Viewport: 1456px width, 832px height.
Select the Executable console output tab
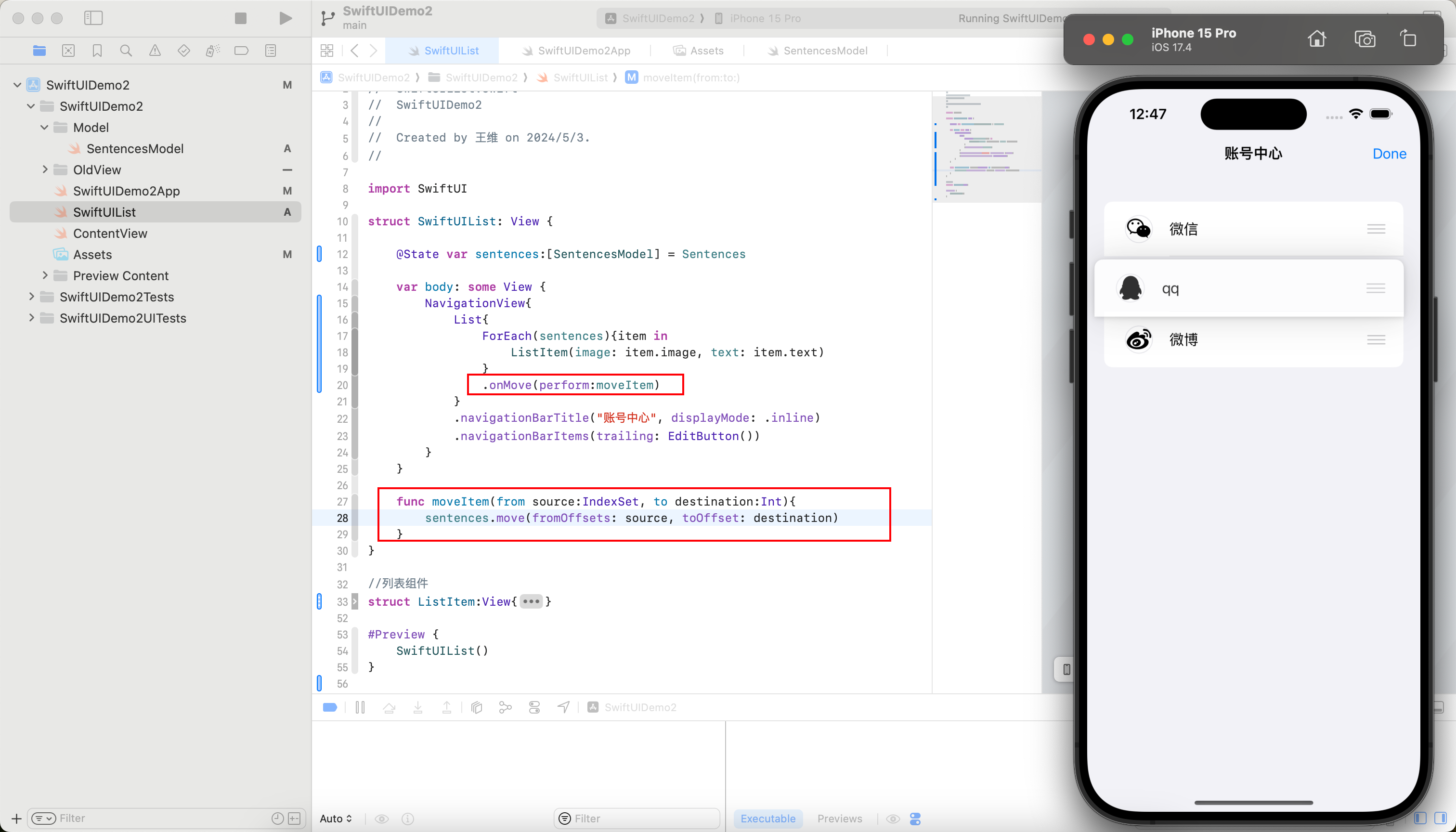(768, 819)
